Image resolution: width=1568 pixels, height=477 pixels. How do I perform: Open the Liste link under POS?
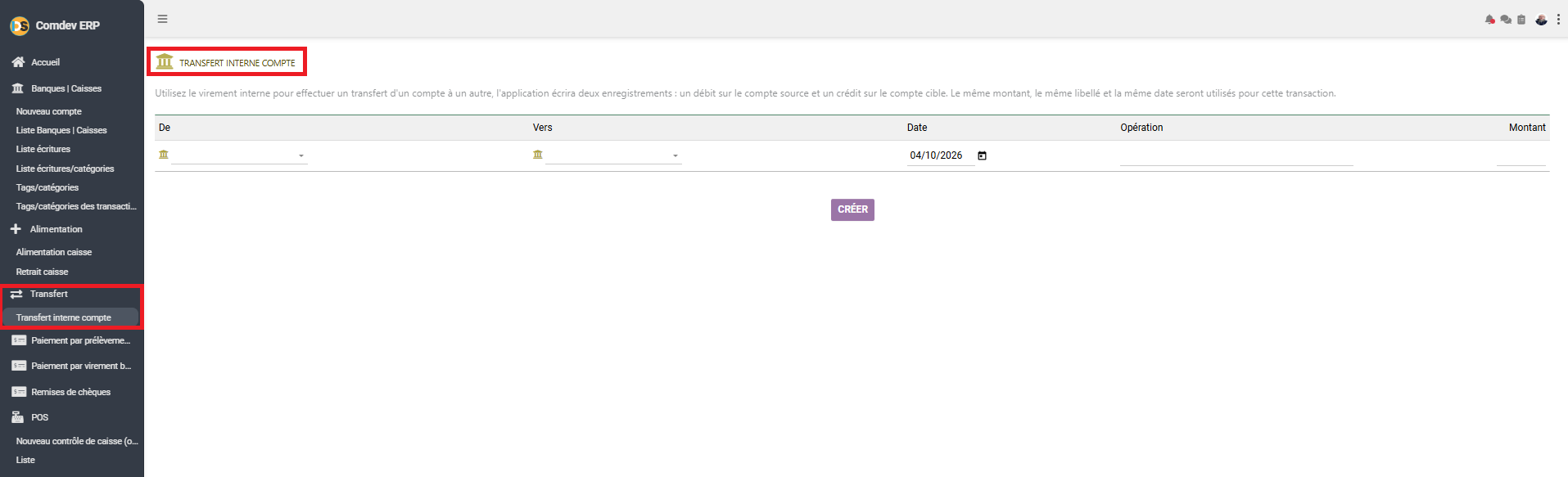25,460
